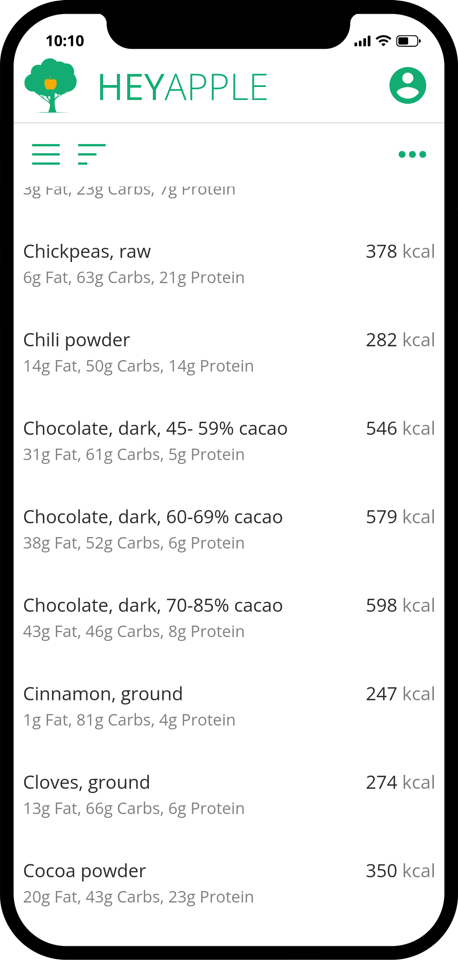458x960 pixels.
Task: Tap the HeyApple tree logo
Action: point(50,86)
